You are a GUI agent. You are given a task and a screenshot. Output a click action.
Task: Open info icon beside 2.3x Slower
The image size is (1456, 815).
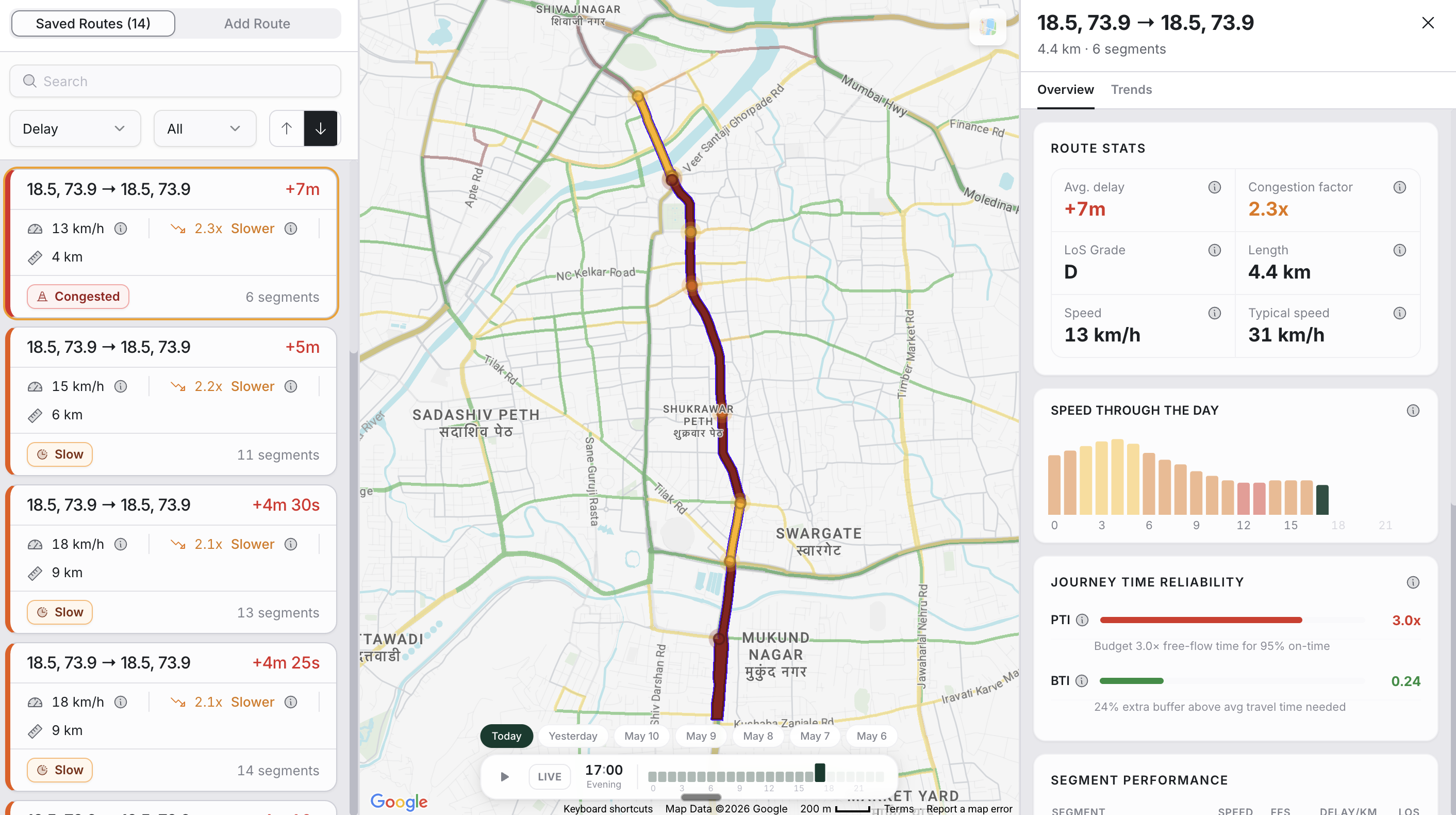pyautogui.click(x=290, y=229)
